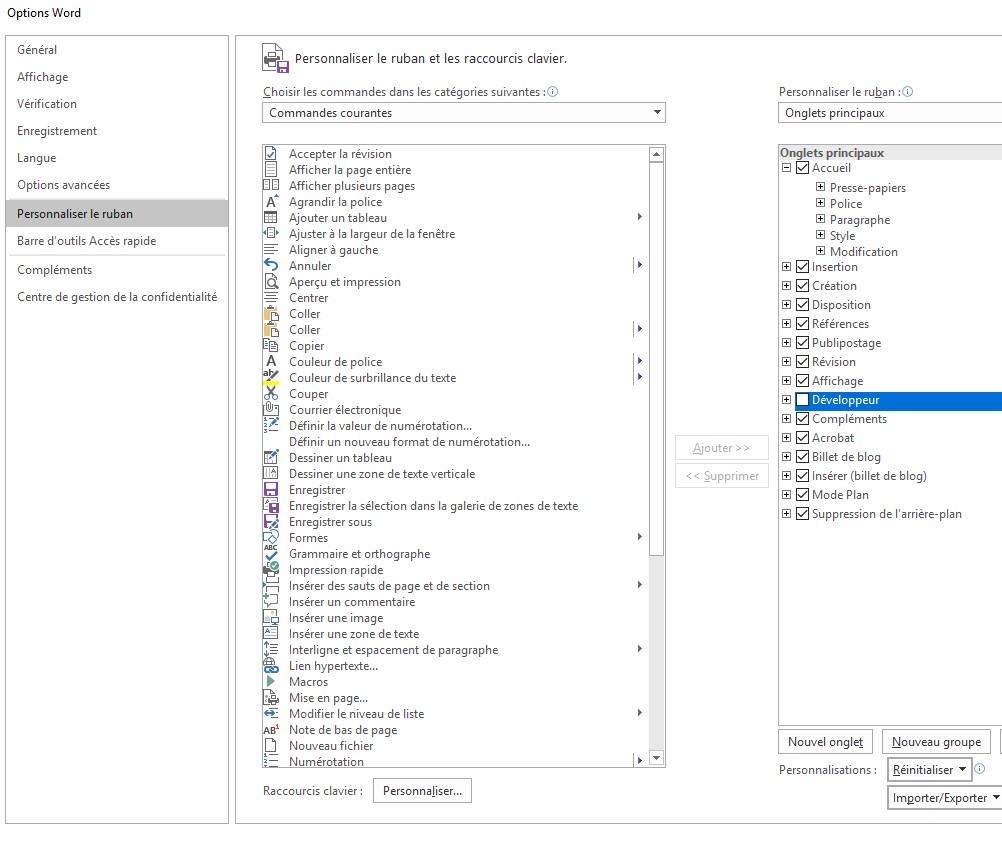Uncheck the Acrobat tab checkbox
Viewport: 1002px width, 844px height.
(803, 438)
